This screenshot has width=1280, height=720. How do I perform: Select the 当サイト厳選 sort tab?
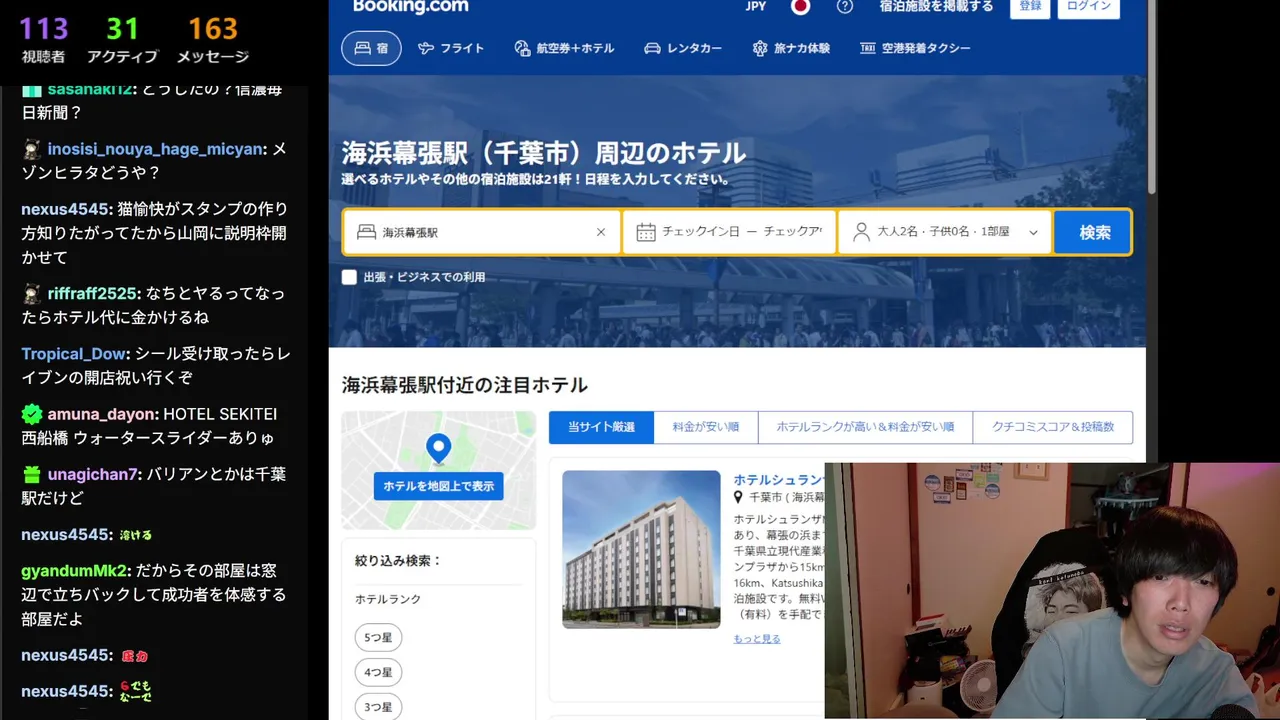tap(601, 427)
